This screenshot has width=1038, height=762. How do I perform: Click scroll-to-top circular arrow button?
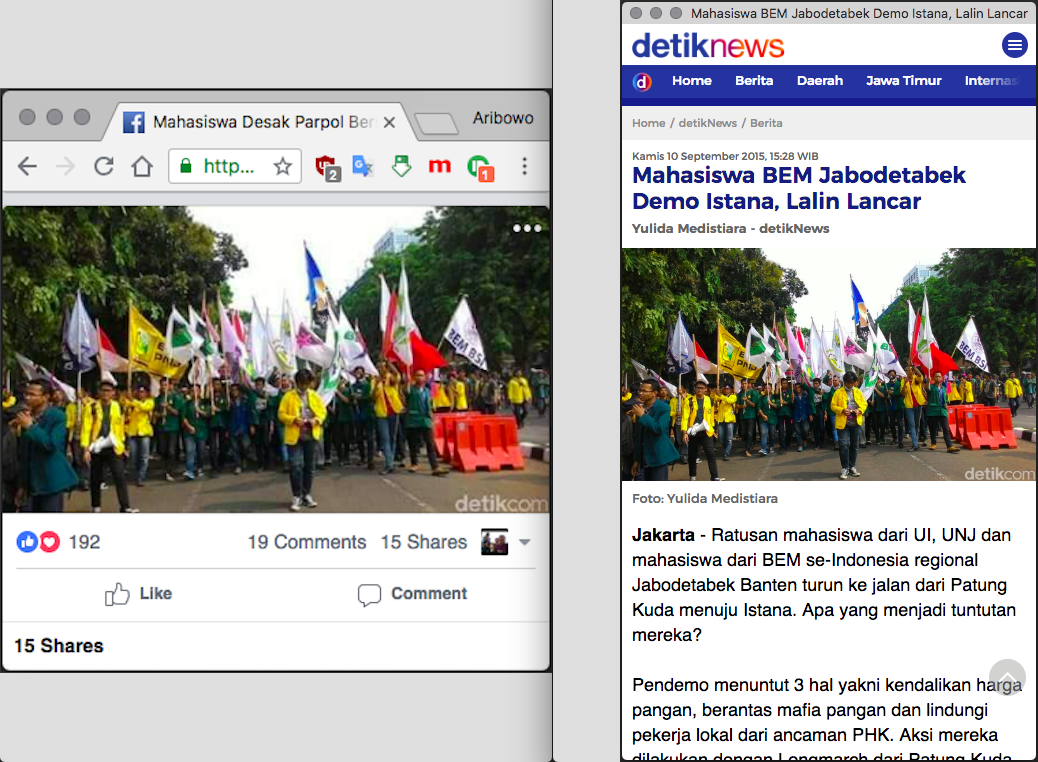pyautogui.click(x=1007, y=677)
